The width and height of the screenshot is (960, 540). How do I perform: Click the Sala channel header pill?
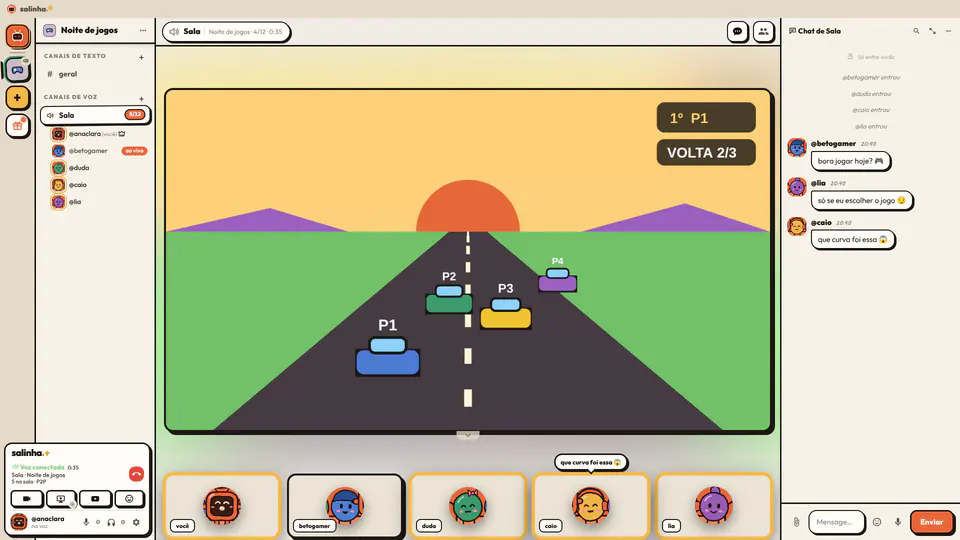point(227,32)
